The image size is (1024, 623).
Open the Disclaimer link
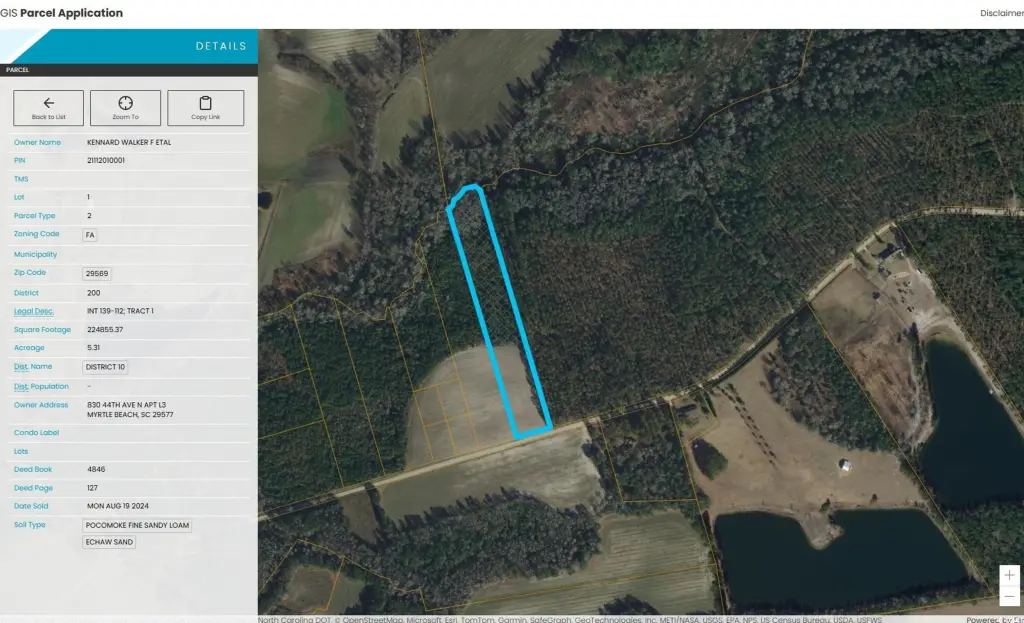point(1002,13)
